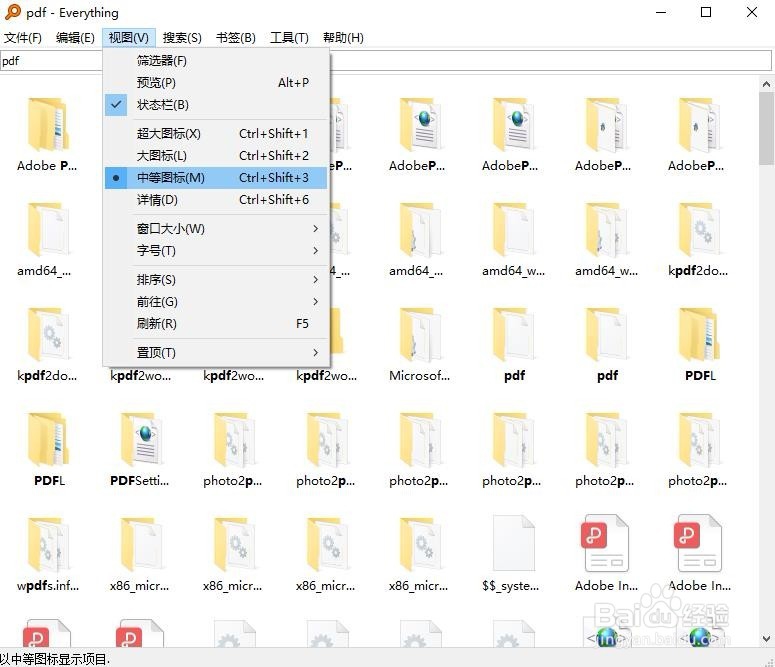Screen dimensions: 775x667
Task: Expand the 置顶(T) on-top submenu
Action: point(216,353)
